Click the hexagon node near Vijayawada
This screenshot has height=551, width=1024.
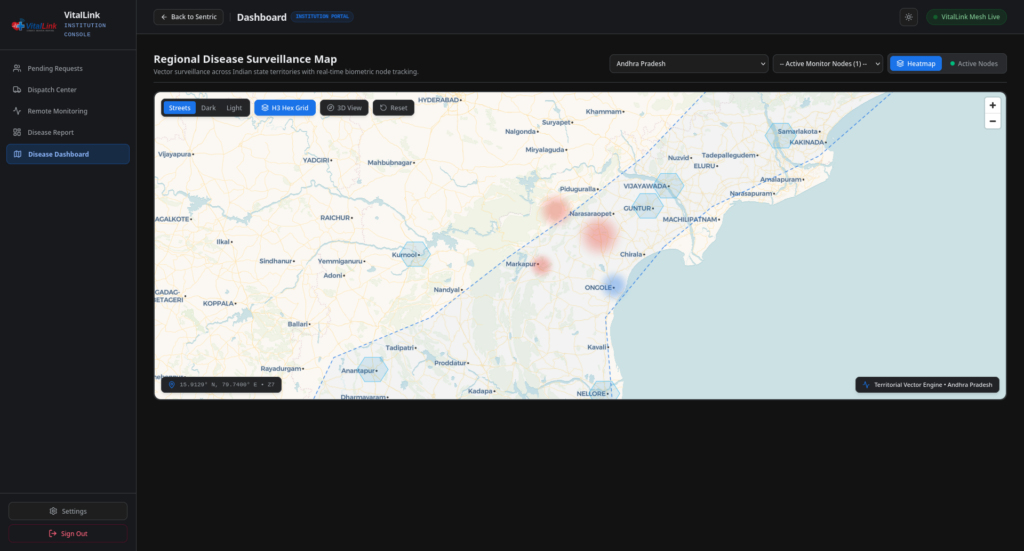tap(669, 185)
